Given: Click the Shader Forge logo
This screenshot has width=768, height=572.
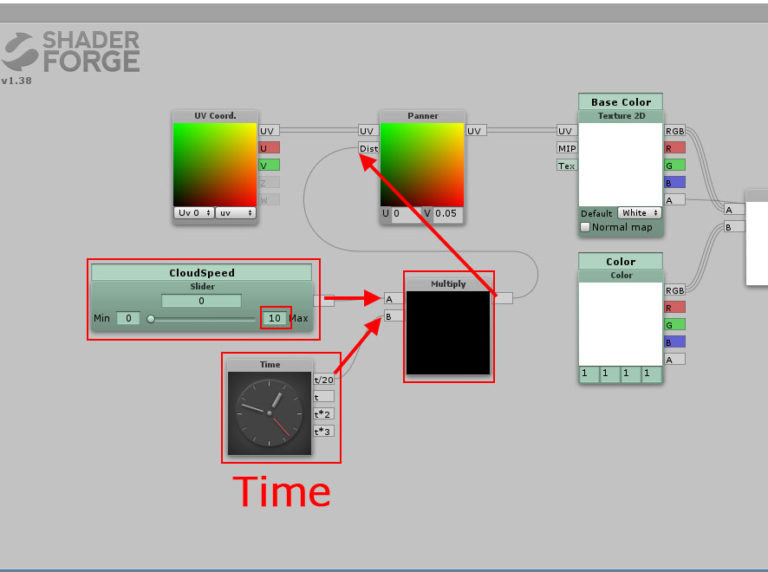Looking at the screenshot, I should pyautogui.click(x=71, y=53).
